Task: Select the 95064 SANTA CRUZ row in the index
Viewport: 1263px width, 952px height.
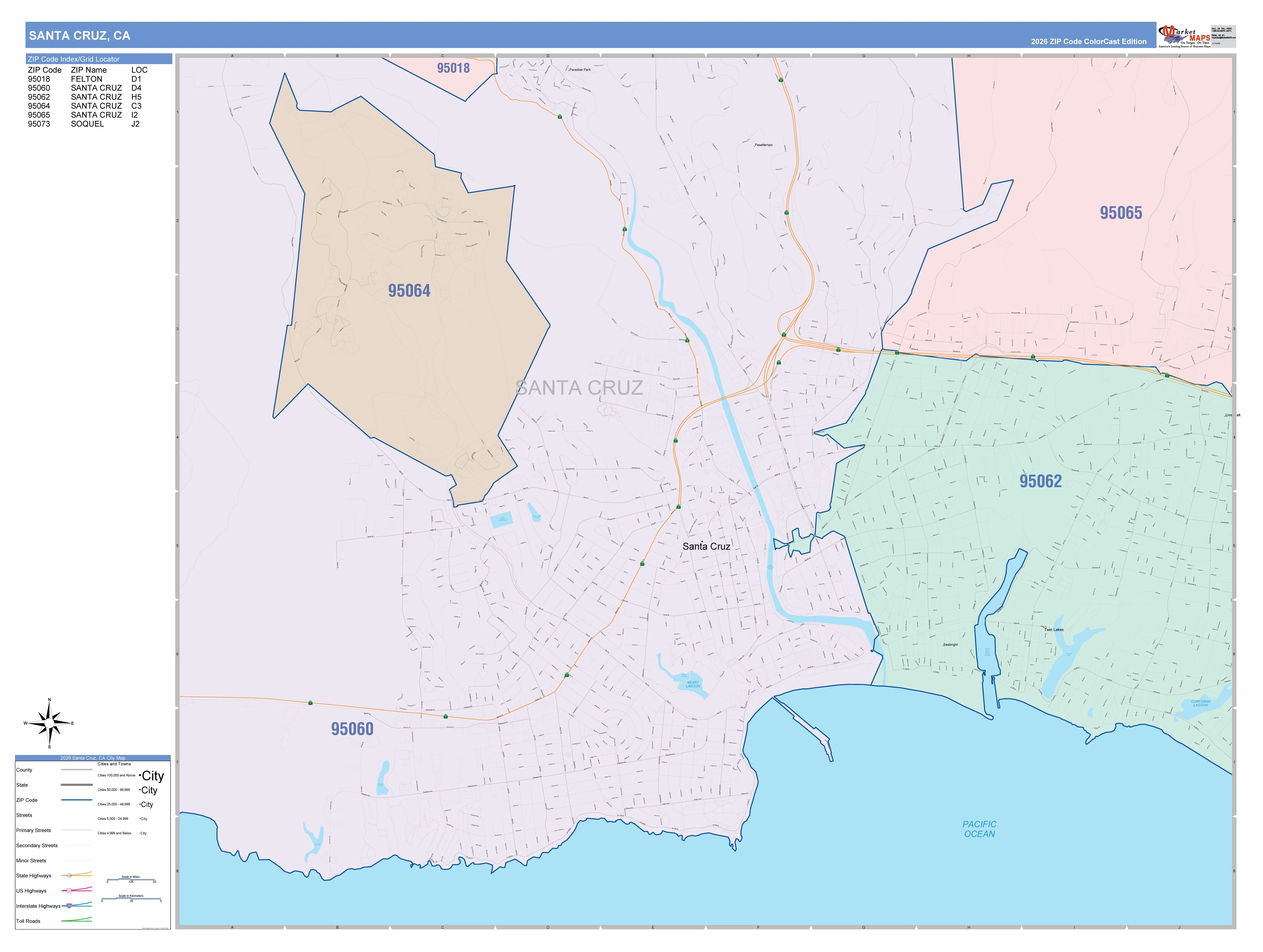Action: click(x=85, y=106)
